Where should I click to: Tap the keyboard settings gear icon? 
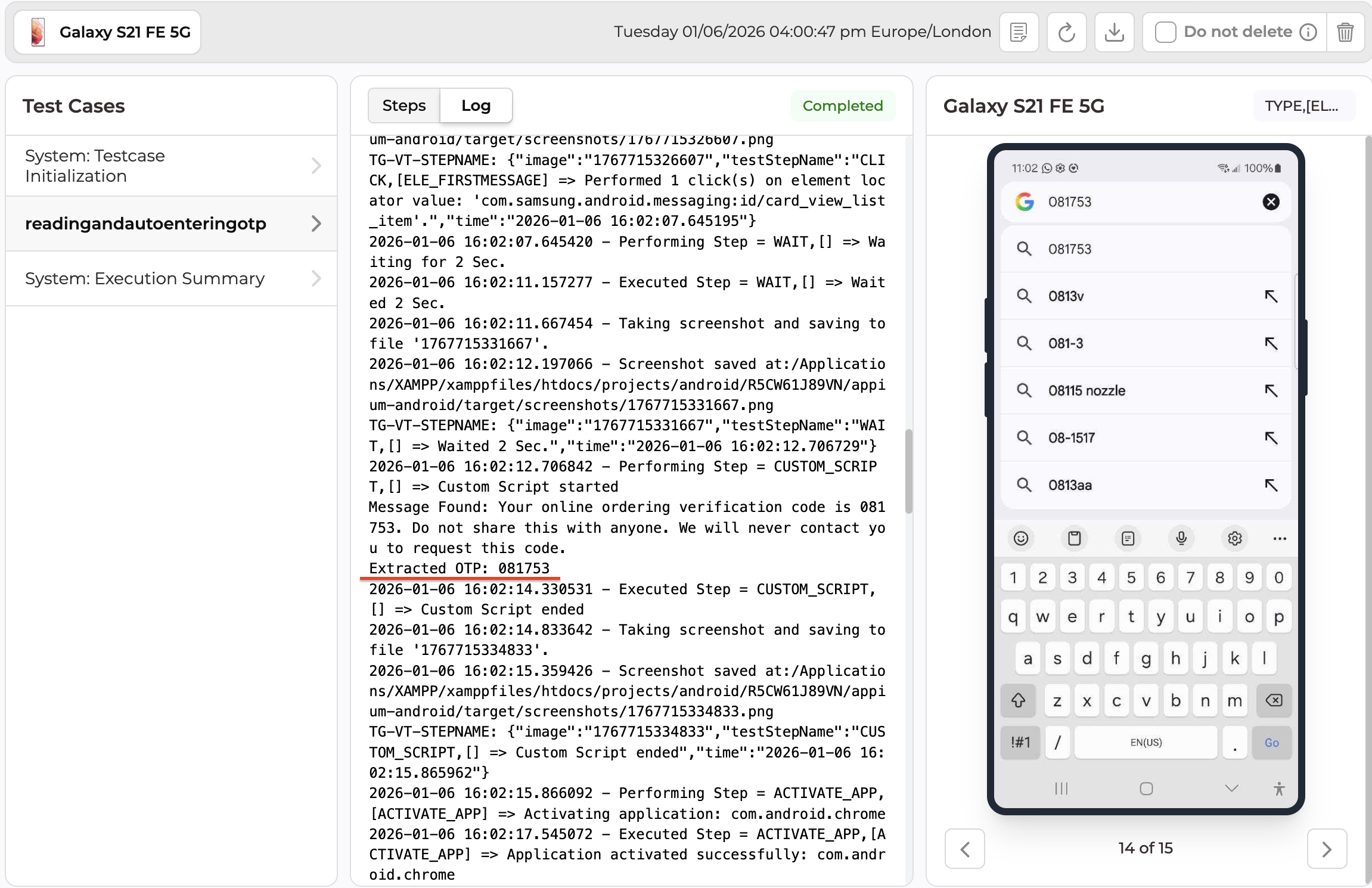[x=1234, y=538]
